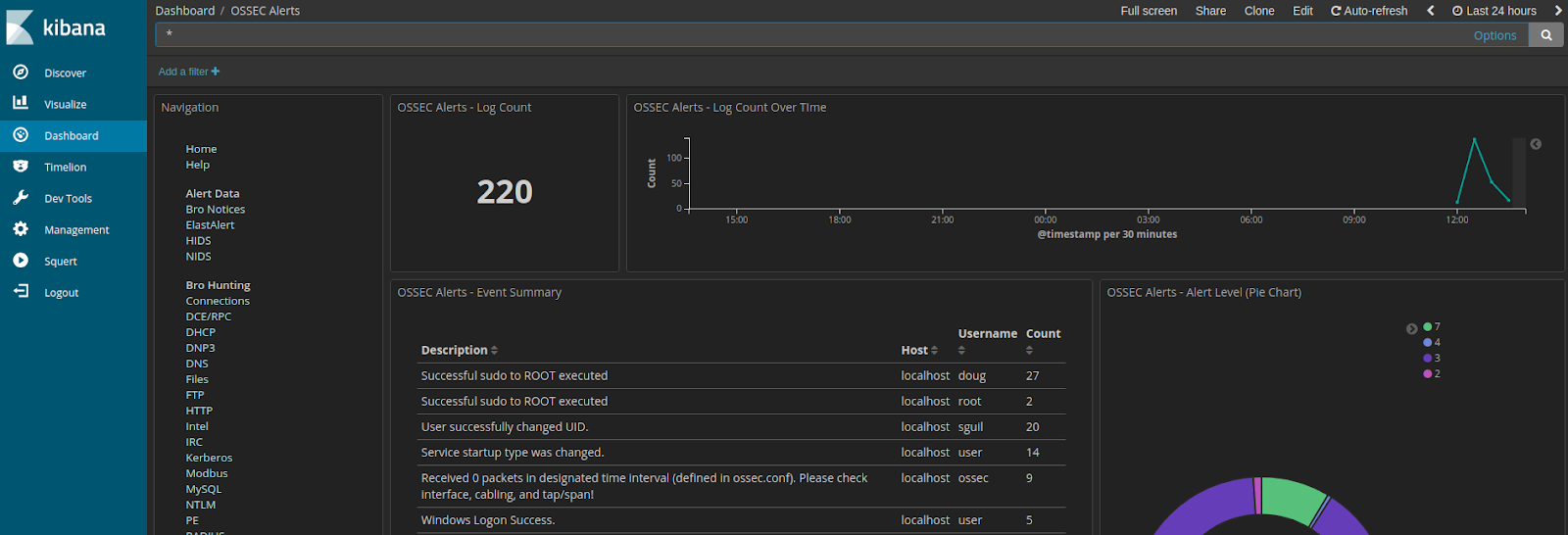This screenshot has width=1568, height=535.
Task: Open Dev Tools wrench icon
Action: click(x=21, y=197)
